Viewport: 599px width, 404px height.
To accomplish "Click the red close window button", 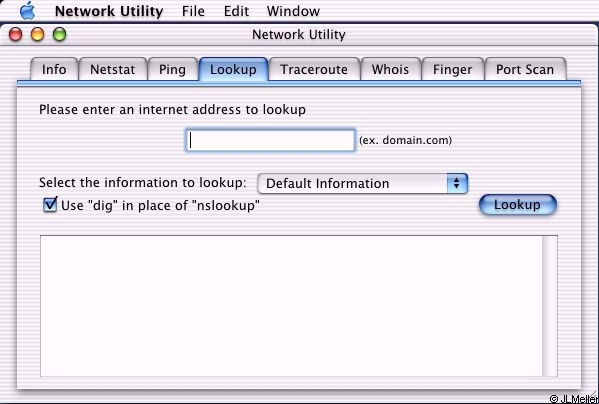I will [x=15, y=34].
